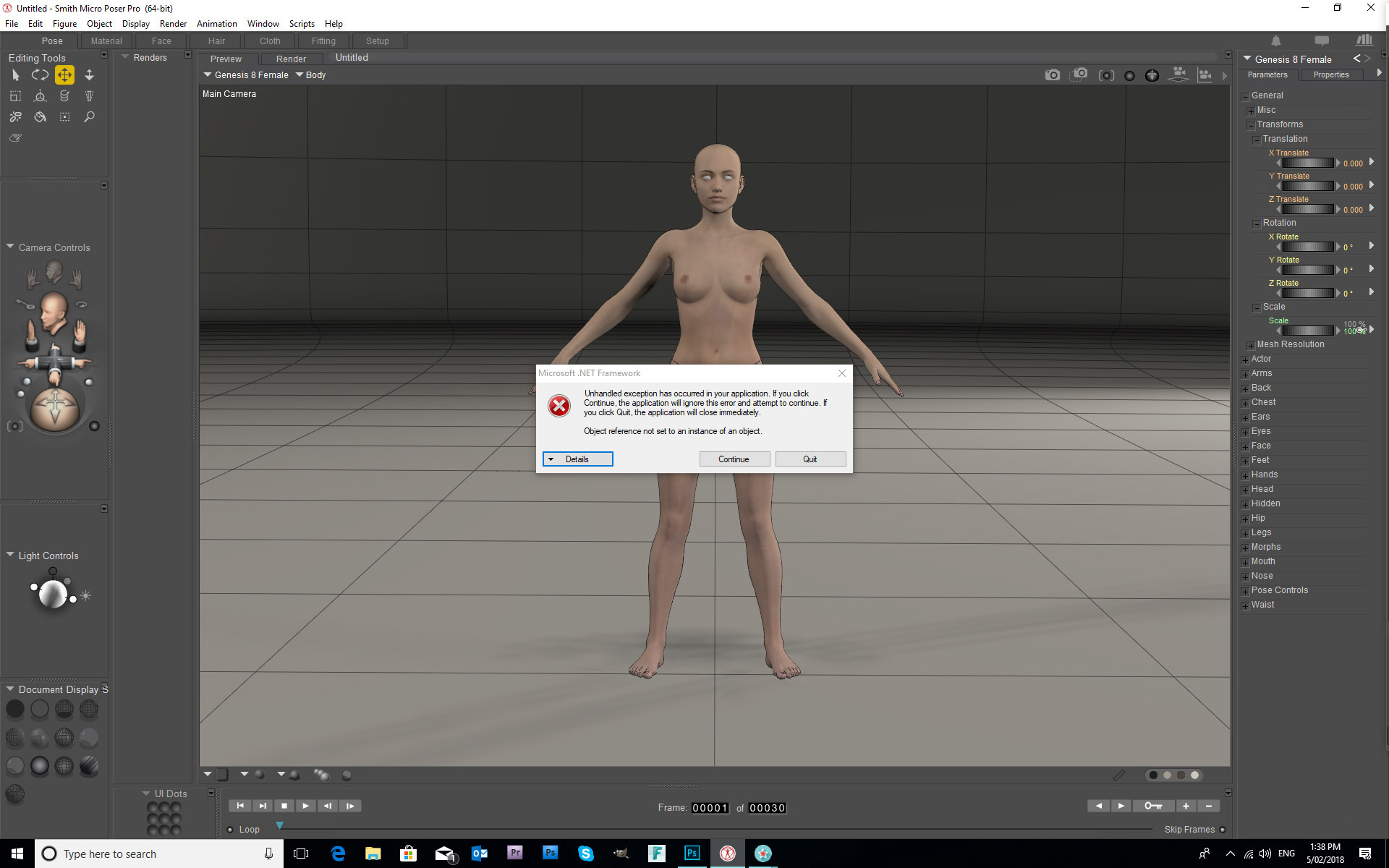Click Quit in the .NET error dialog
1389x868 pixels.
tap(810, 459)
